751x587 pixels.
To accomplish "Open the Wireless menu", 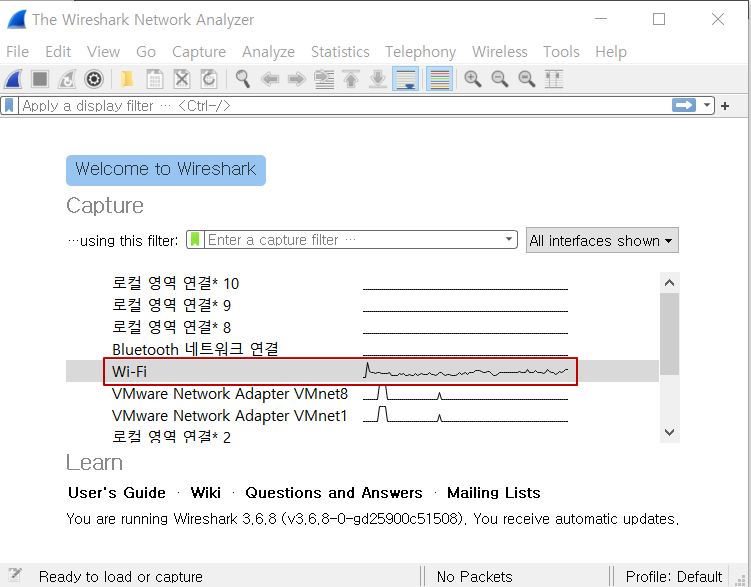I will 500,52.
